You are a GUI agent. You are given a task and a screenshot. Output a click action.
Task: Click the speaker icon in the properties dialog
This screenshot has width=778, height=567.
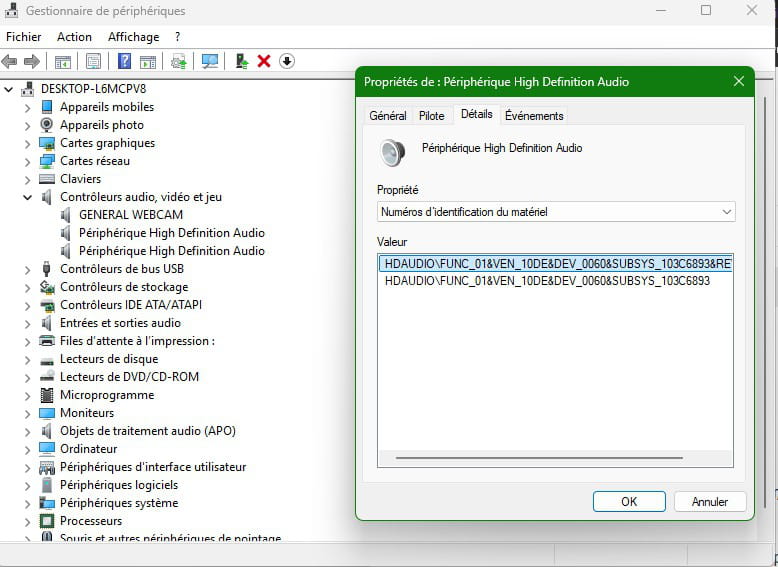click(392, 152)
